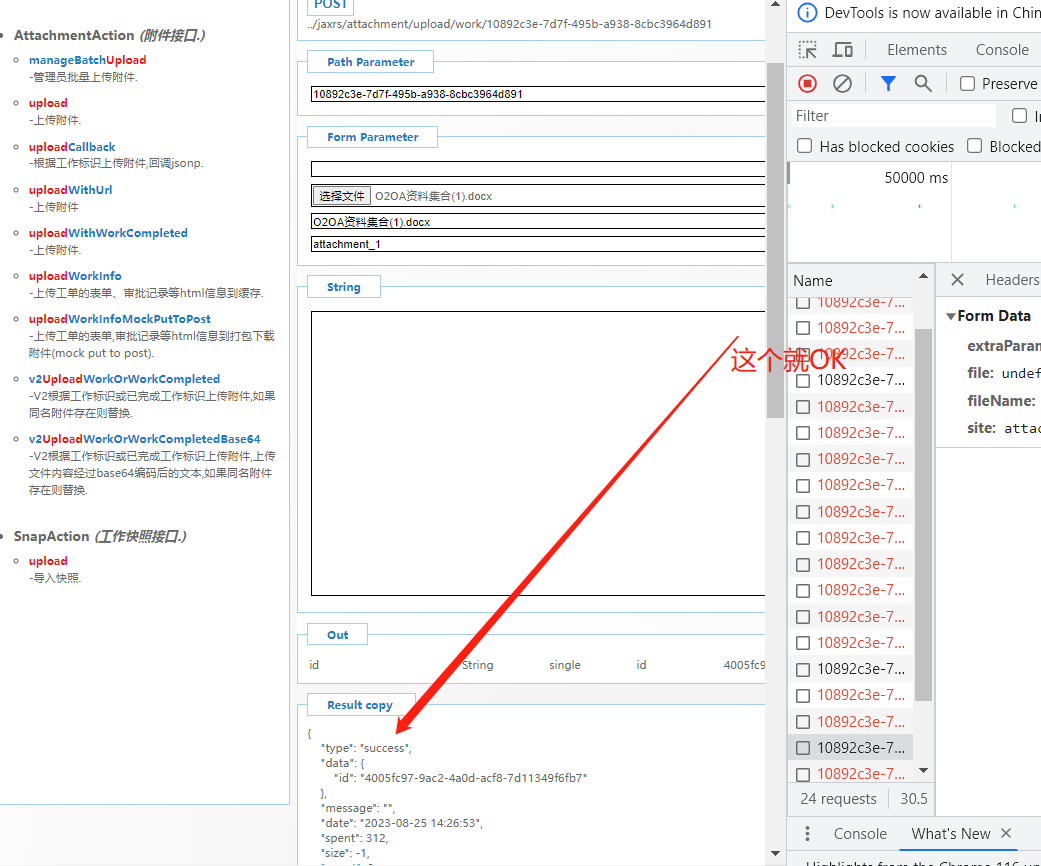Open the Console tab in the drawer
This screenshot has height=866, width=1041.
click(860, 834)
